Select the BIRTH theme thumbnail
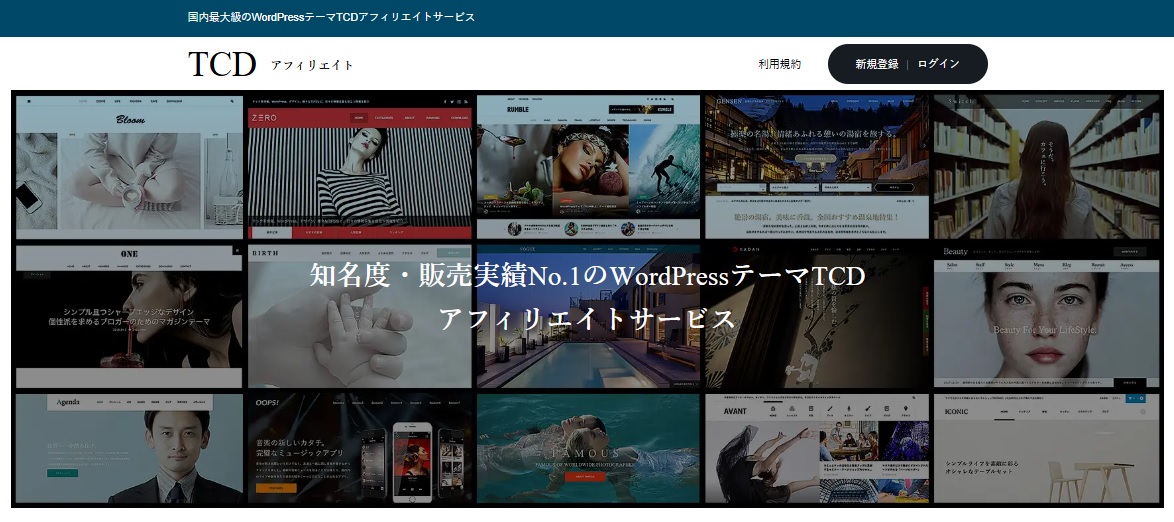Screen dimensions: 1174x522 (360, 316)
